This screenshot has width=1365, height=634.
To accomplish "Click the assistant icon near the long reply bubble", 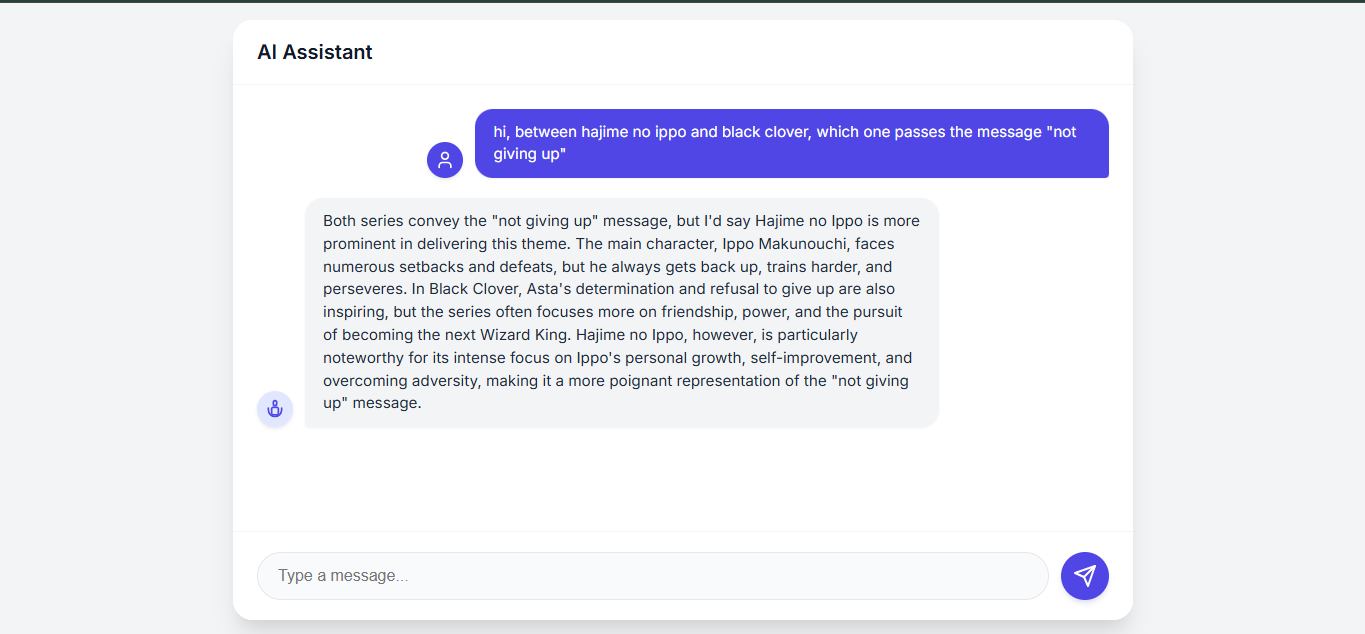I will (x=275, y=408).
